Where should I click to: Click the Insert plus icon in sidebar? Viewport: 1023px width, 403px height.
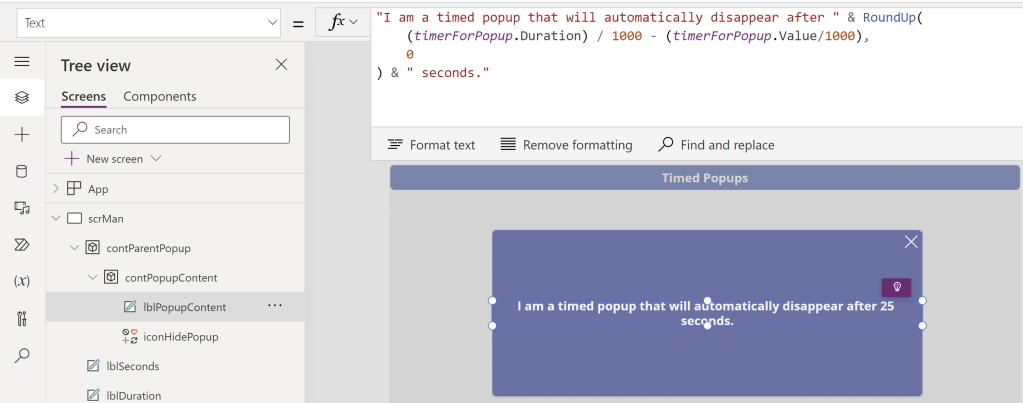click(22, 134)
